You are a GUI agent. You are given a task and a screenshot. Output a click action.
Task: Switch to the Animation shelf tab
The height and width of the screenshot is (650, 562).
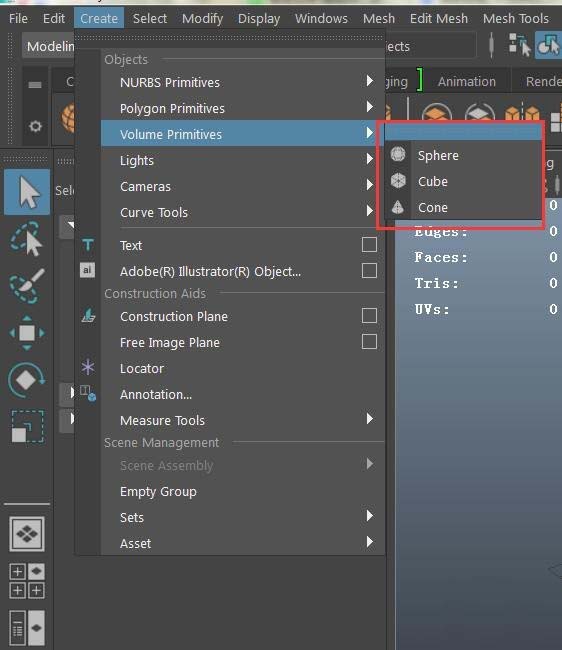point(467,81)
